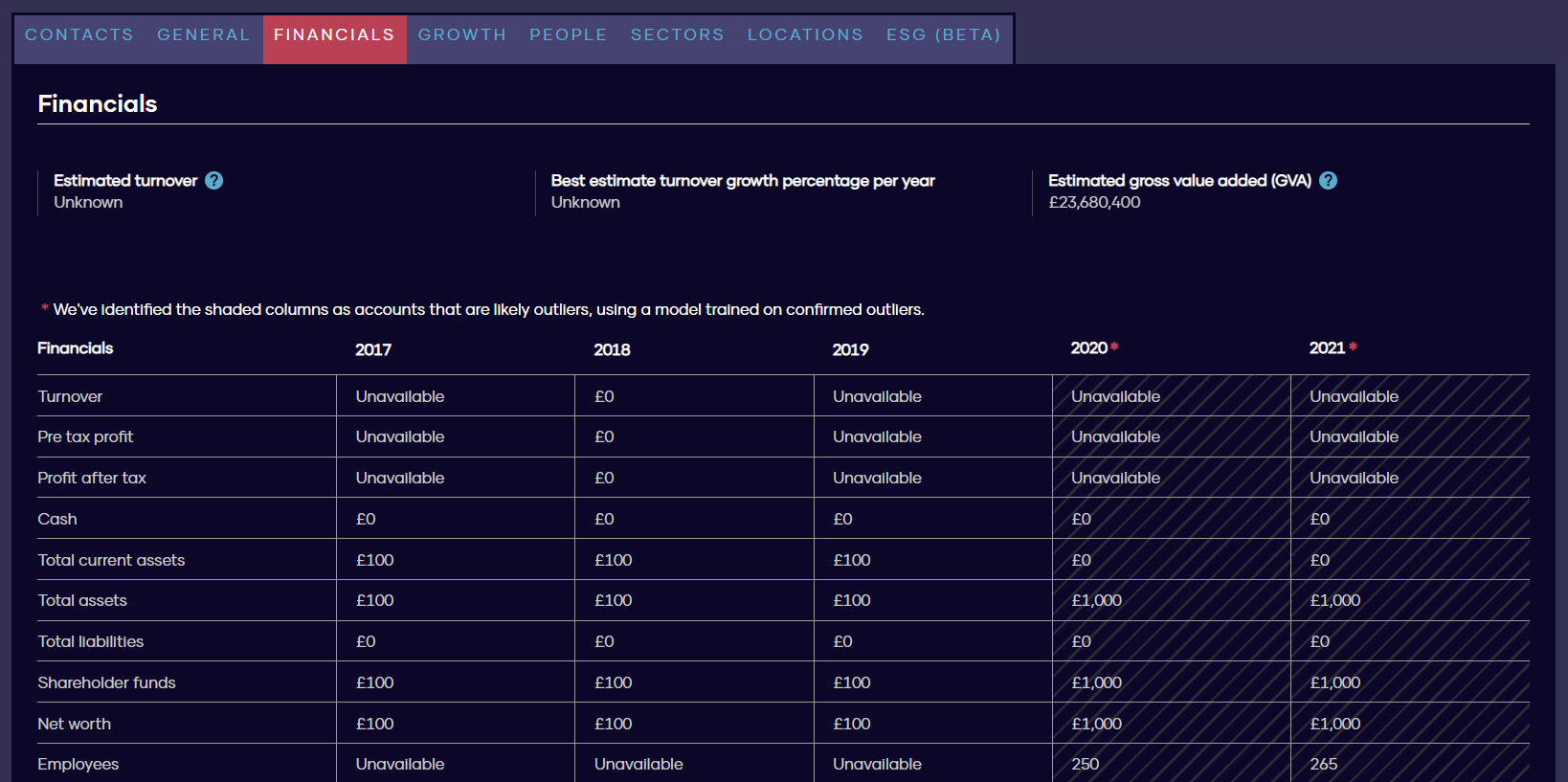Switch to the Locations tab

click(x=805, y=35)
